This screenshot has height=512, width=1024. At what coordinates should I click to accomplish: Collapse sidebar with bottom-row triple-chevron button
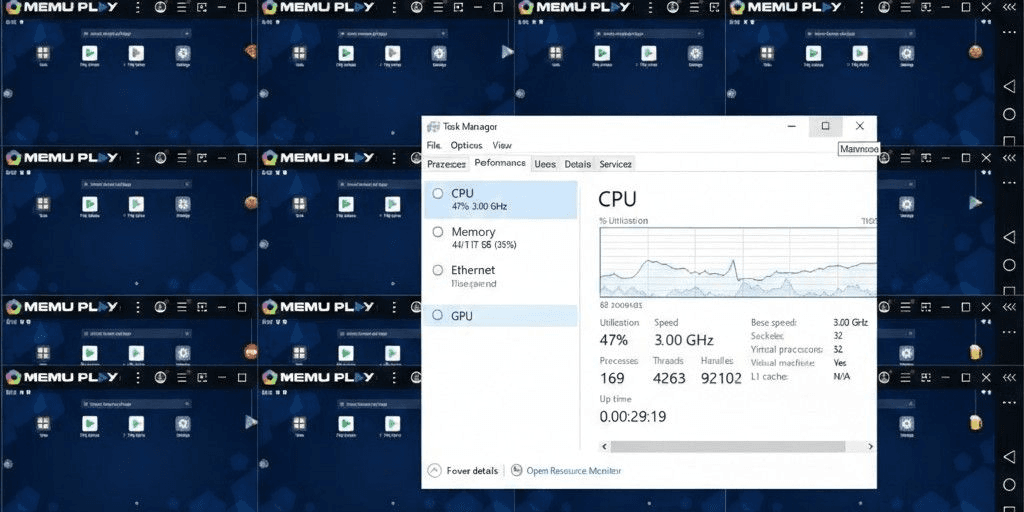pyautogui.click(x=1009, y=377)
